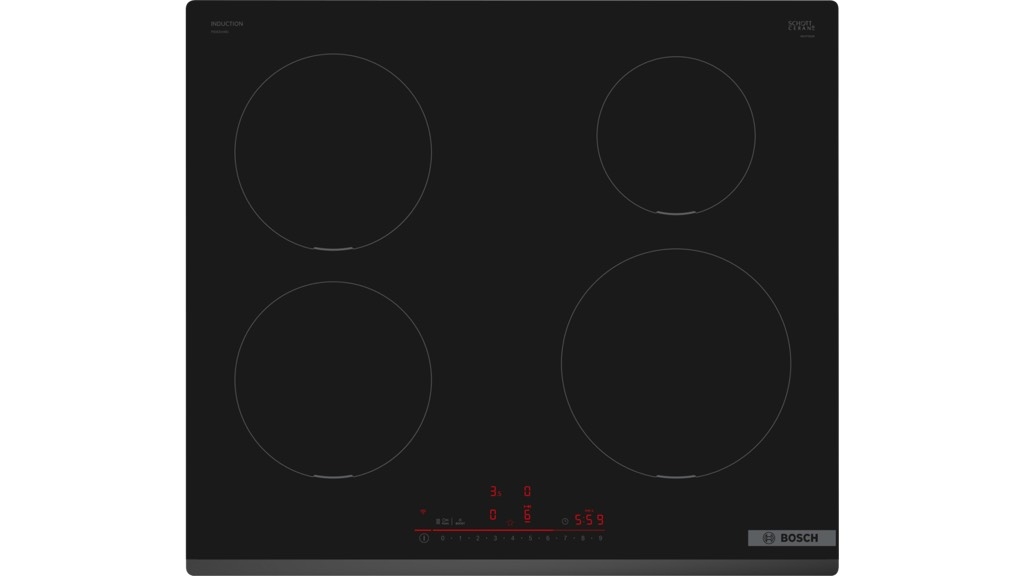The height and width of the screenshot is (576, 1024).
Task: Set power level 7 on the slider
Action: pos(565,539)
